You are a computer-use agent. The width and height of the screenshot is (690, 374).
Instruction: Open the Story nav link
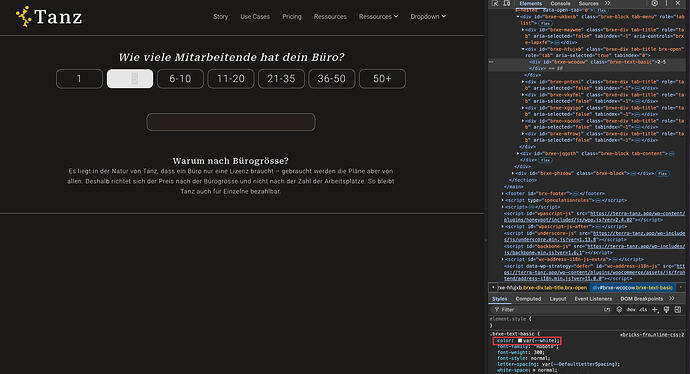tap(220, 16)
